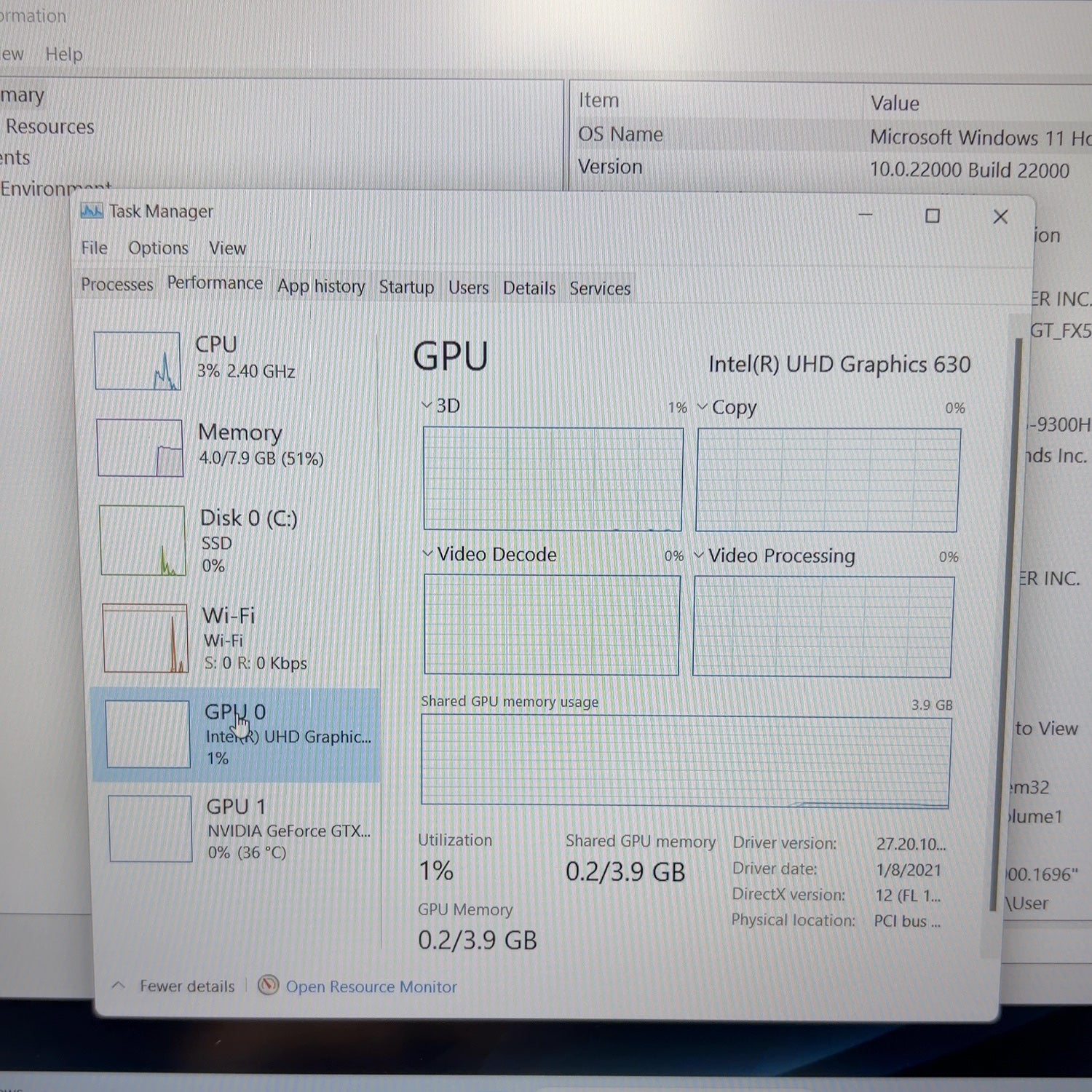Click the Utilization 1% value
The image size is (1092, 1092).
(436, 871)
